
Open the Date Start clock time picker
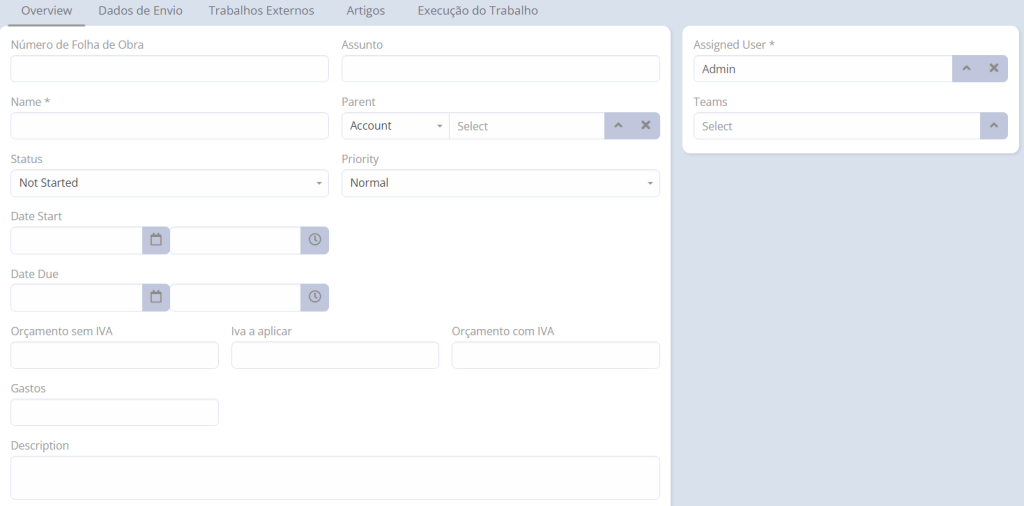pyautogui.click(x=315, y=240)
